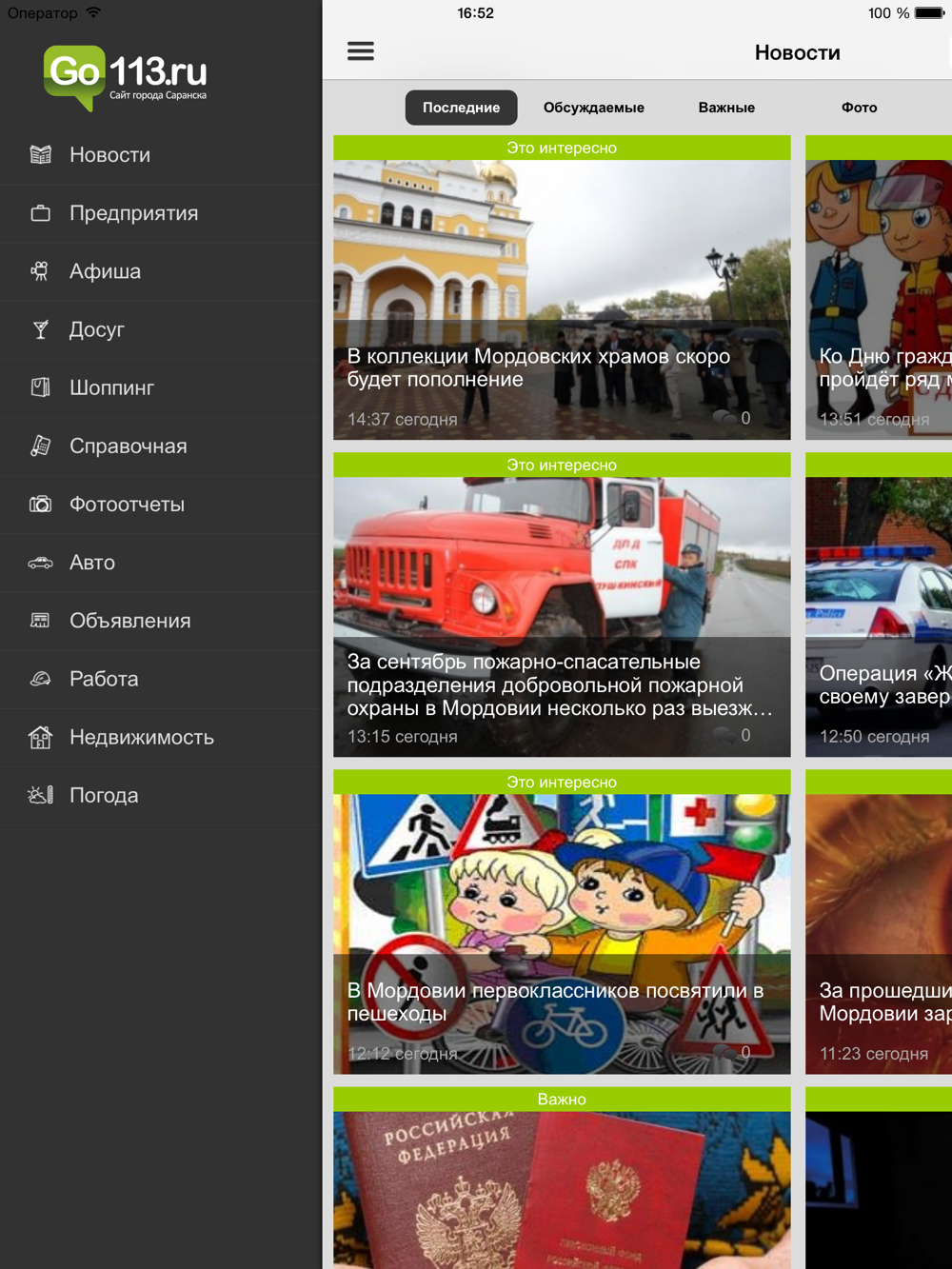Tap the '12:50 сегодня' timestamp

click(x=874, y=736)
